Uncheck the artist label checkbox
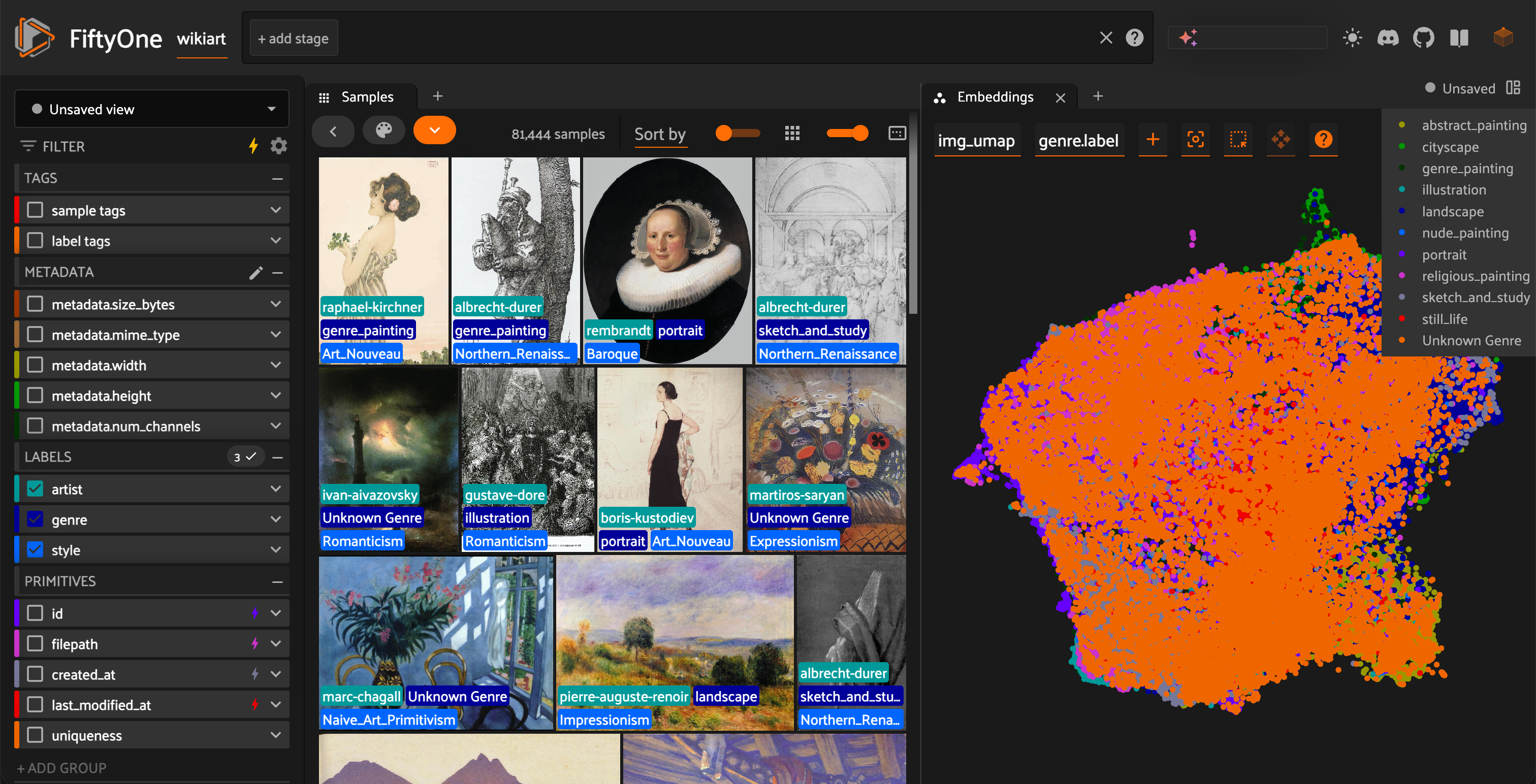 point(35,489)
